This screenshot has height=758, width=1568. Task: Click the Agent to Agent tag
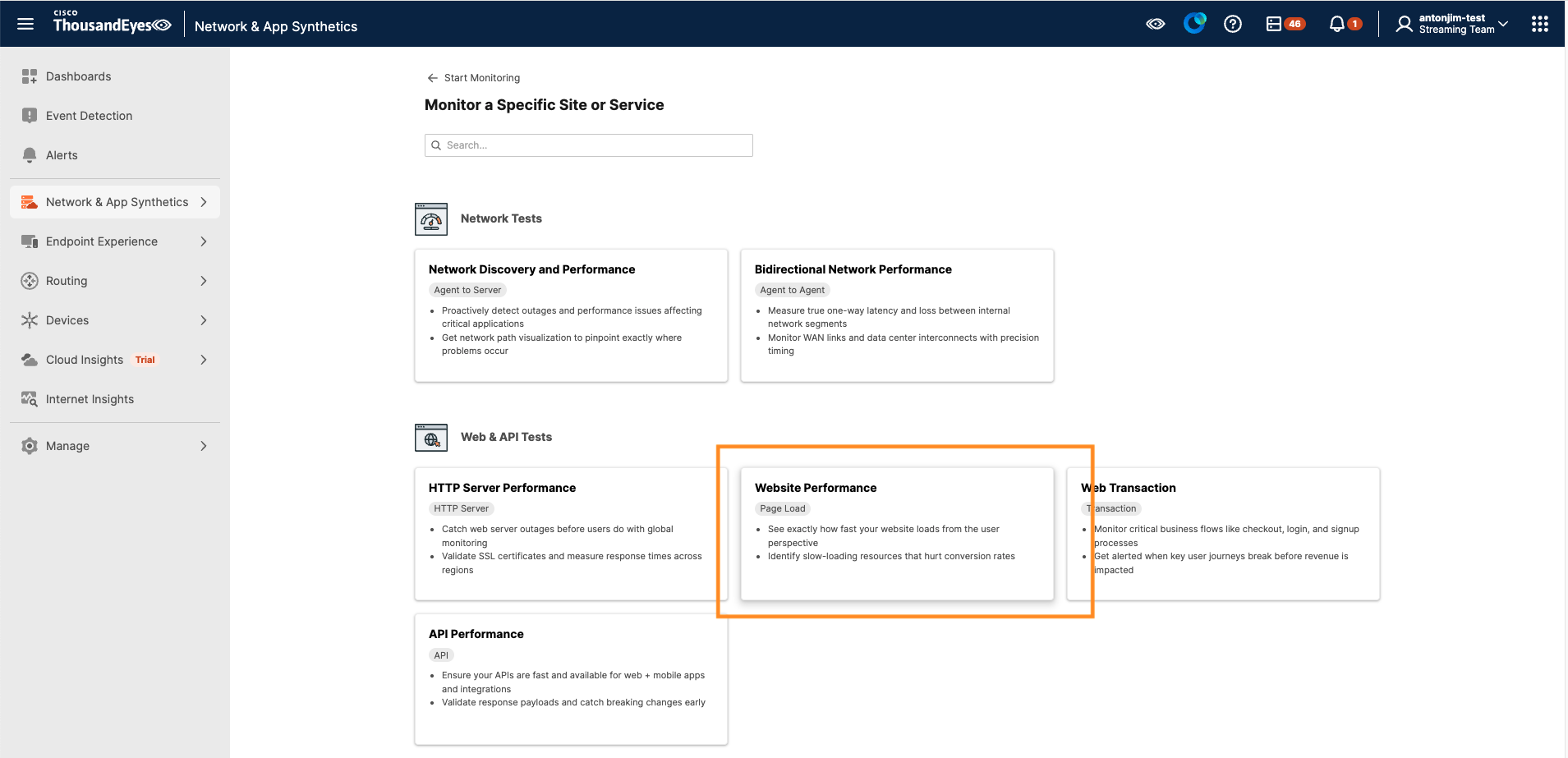(x=793, y=290)
